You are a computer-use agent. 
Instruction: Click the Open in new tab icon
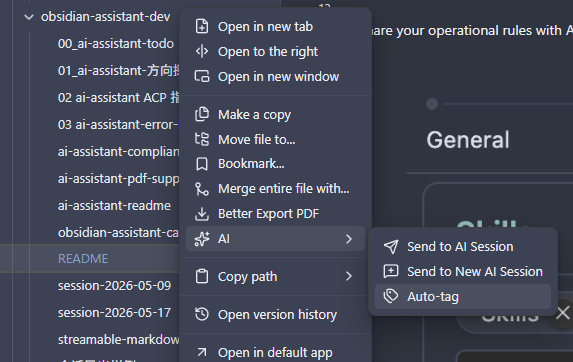[202, 27]
